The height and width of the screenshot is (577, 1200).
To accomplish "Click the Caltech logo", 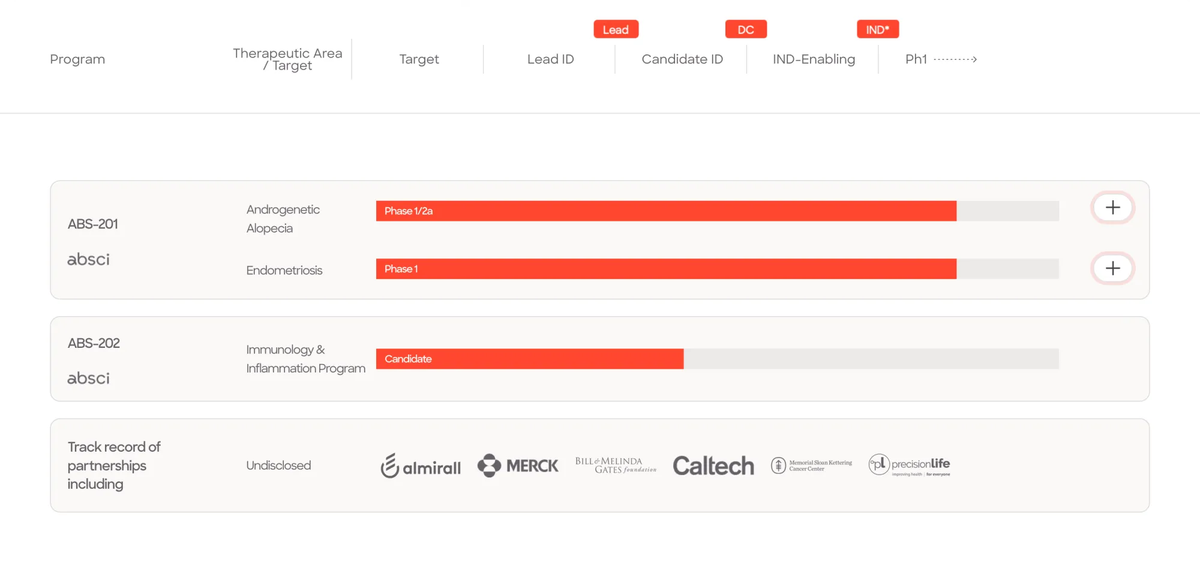I will click(713, 465).
